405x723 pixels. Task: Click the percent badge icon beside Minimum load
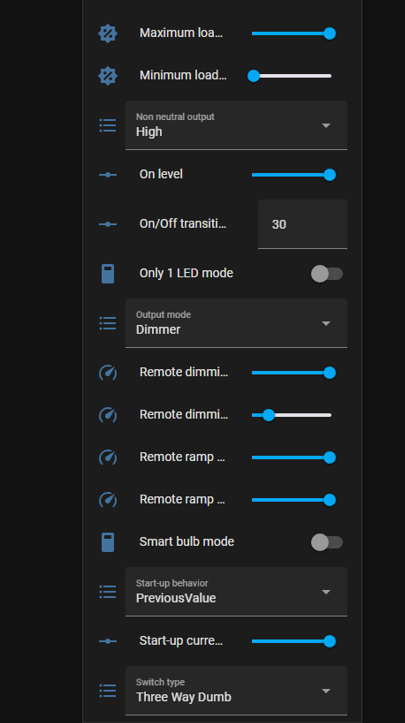pyautogui.click(x=108, y=76)
